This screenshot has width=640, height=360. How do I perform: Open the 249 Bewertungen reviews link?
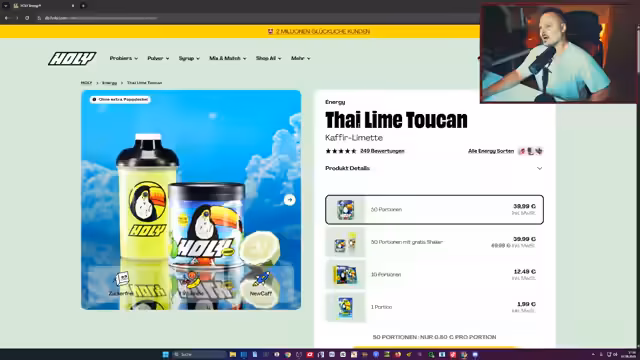(x=382, y=151)
